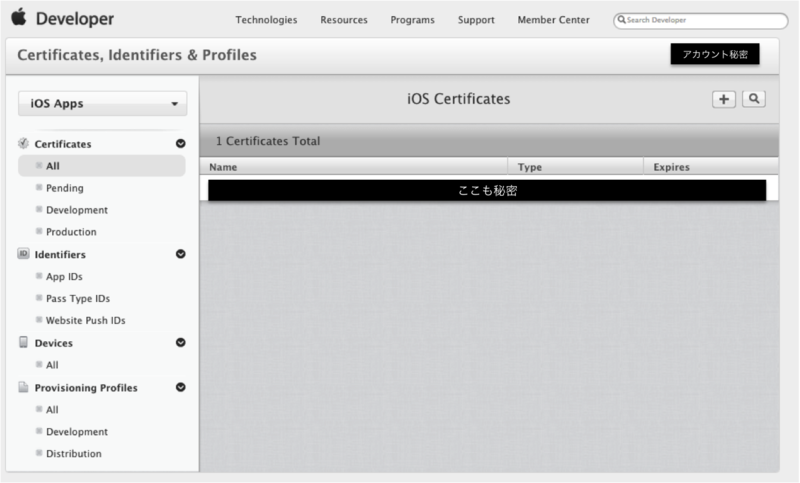Open the certificates search magnifier button
Viewport: 800px width, 483px height.
(754, 99)
